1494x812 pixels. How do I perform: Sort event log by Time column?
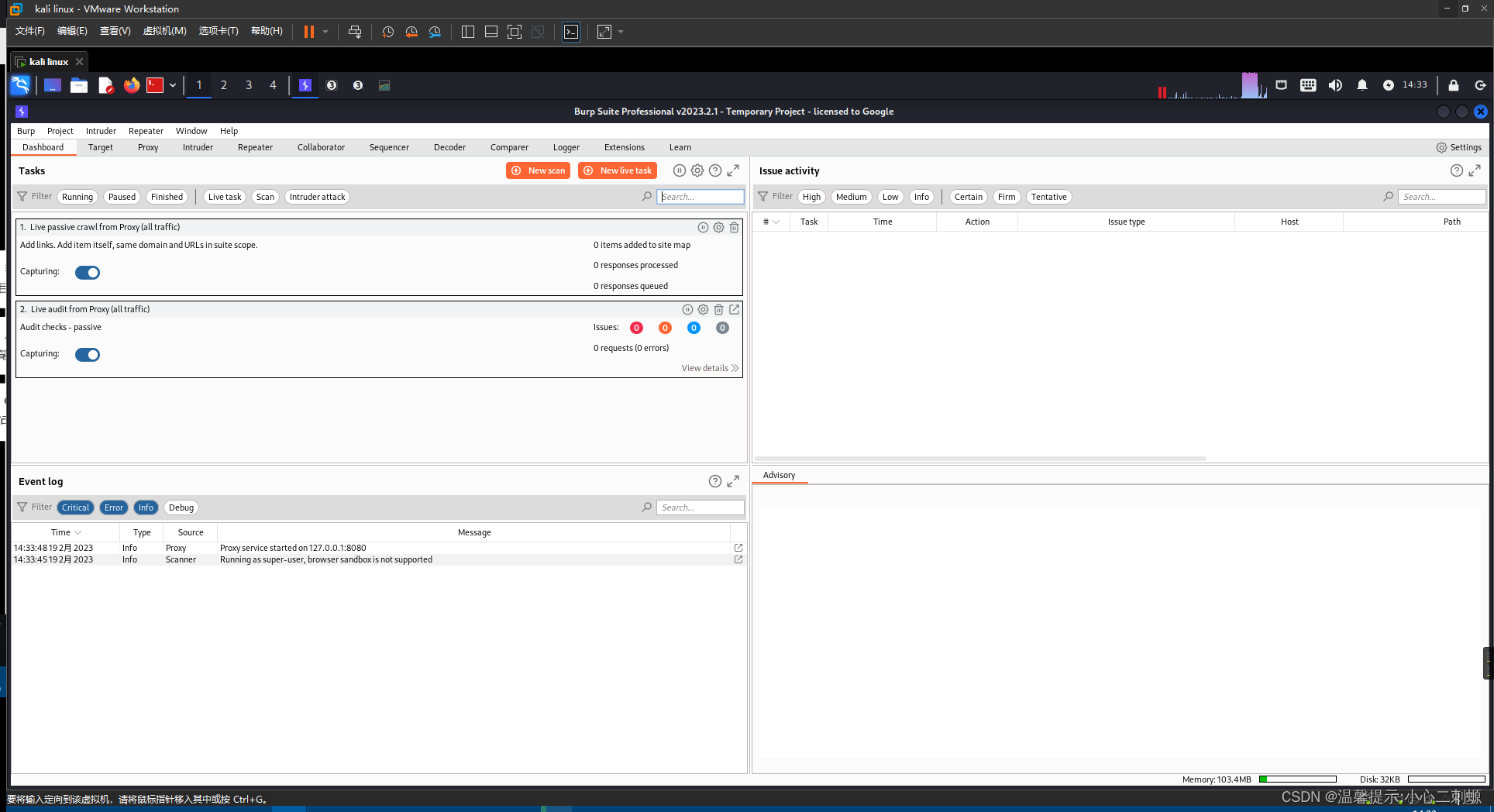(66, 532)
